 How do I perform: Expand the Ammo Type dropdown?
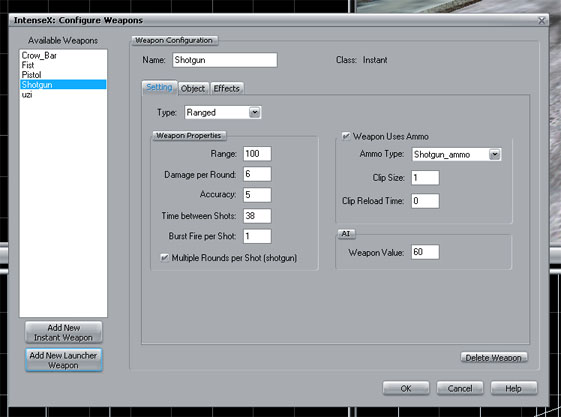pyautogui.click(x=494, y=154)
